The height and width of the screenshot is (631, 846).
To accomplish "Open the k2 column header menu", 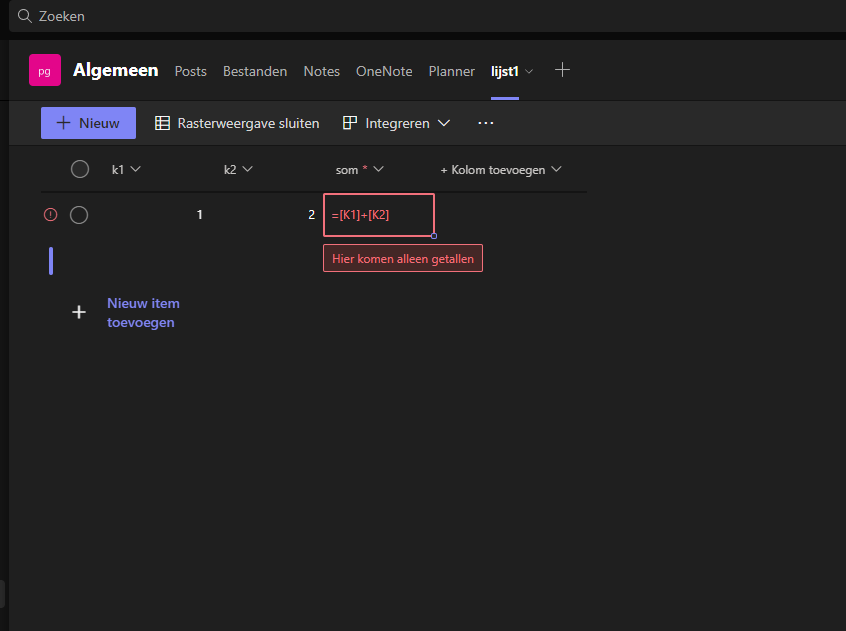I will (x=238, y=169).
